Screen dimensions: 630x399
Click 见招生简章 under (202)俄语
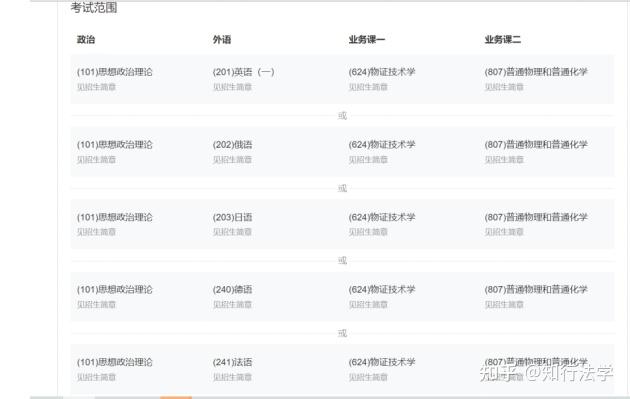[x=232, y=160]
